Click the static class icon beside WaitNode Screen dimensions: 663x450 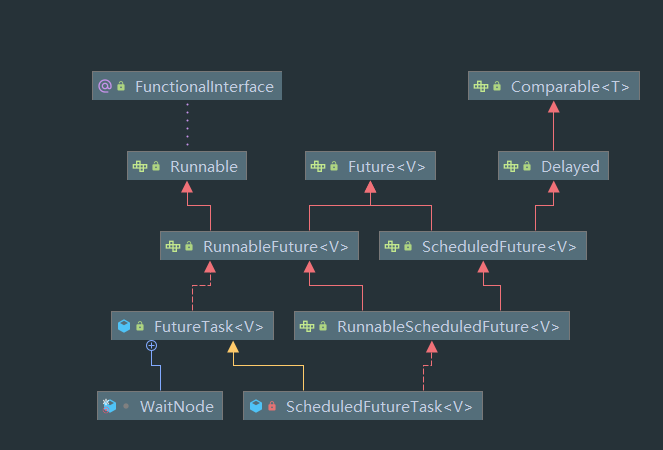click(x=109, y=406)
